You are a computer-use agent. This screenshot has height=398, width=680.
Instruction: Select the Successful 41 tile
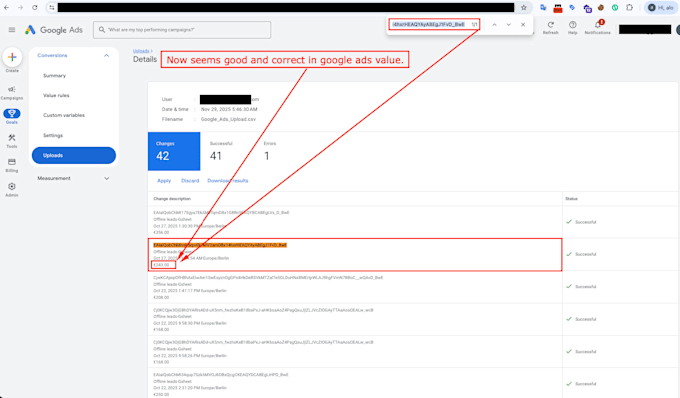point(221,151)
